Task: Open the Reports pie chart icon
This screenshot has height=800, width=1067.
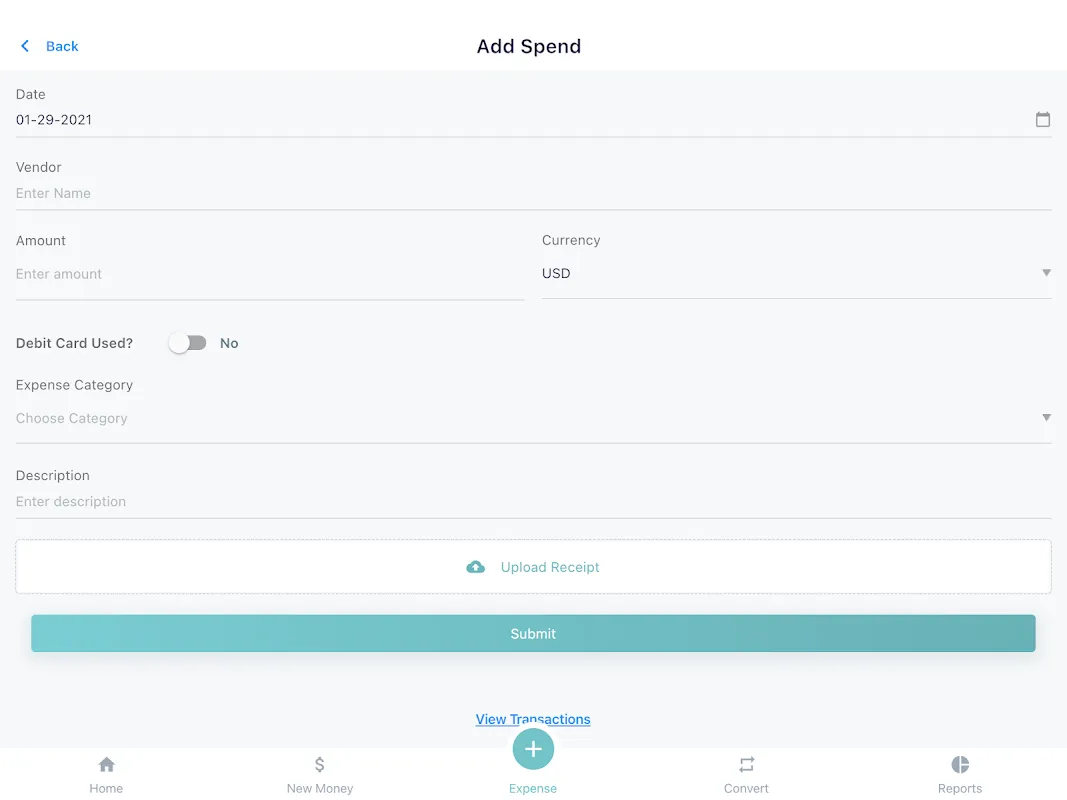Action: pos(960,765)
